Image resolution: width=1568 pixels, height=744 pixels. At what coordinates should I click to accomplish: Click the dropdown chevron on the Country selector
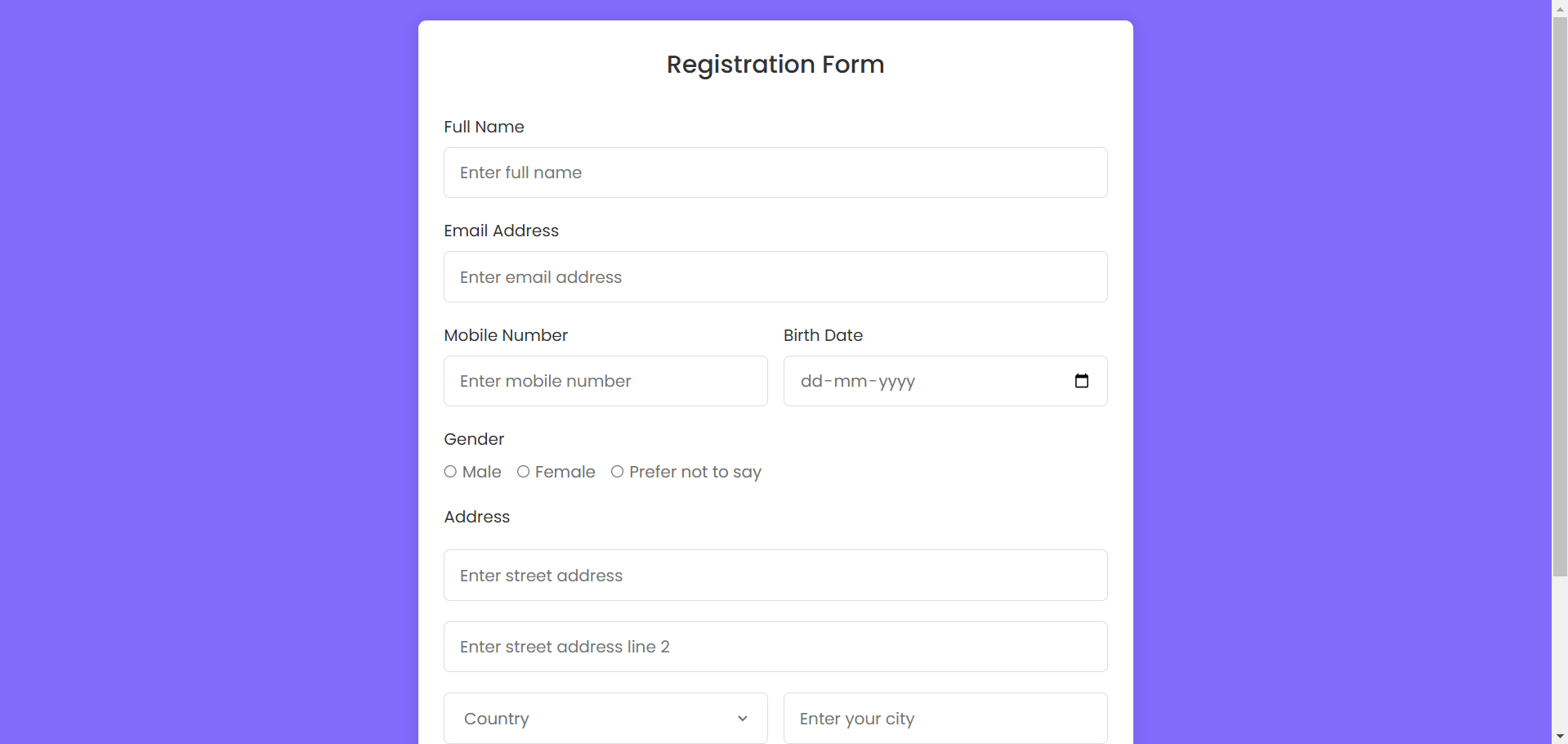[742, 719]
